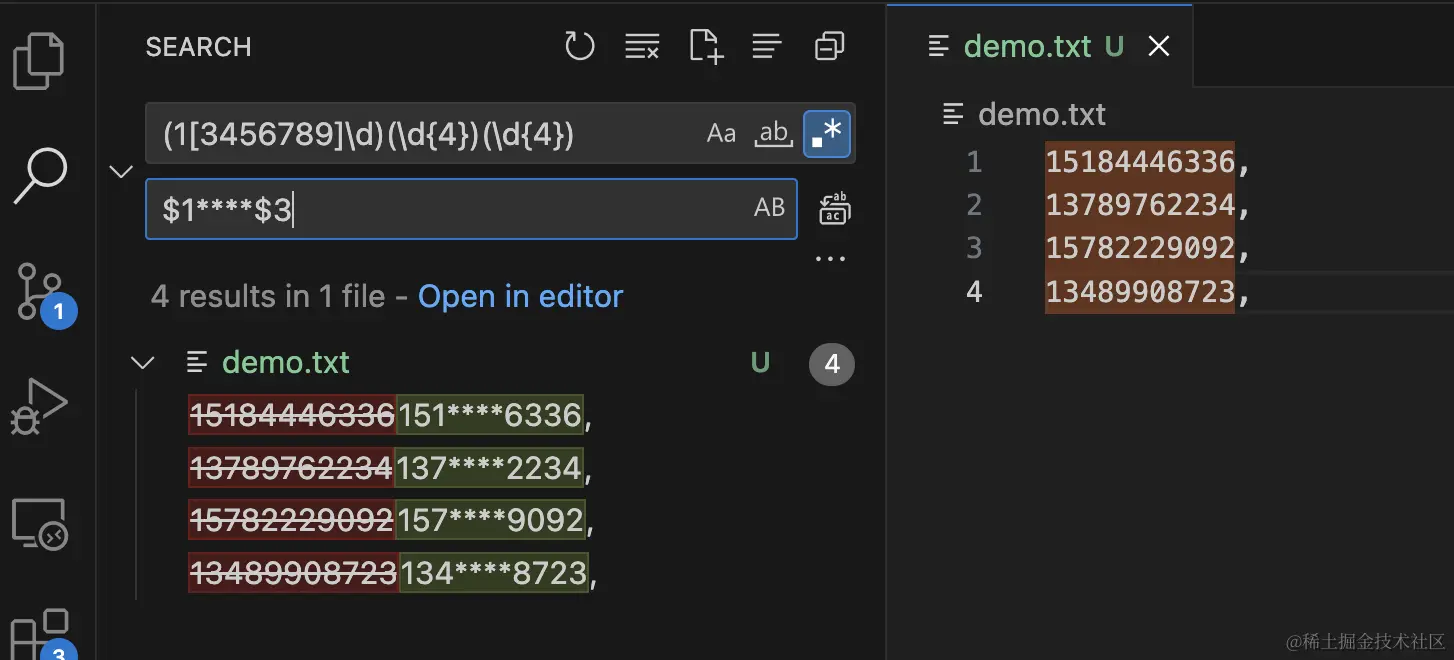Disable Use Regular Expression option
Screen dimensions: 1454x660
[827, 134]
